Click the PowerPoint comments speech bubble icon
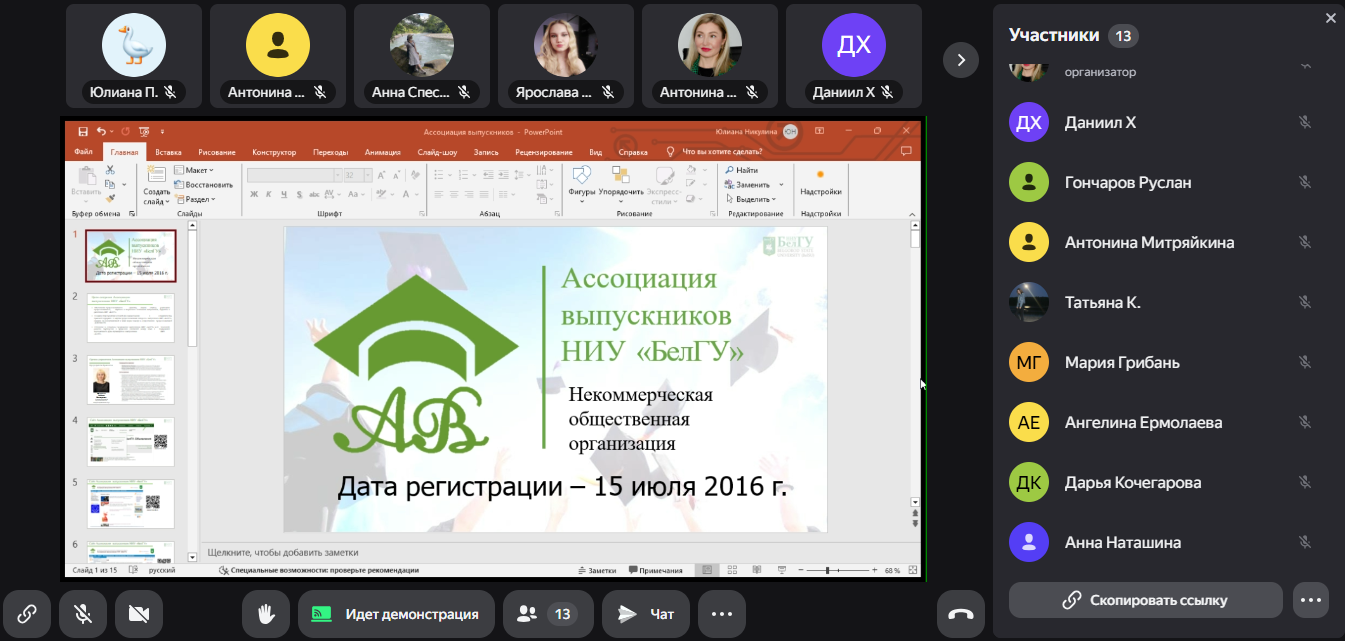 [907, 152]
